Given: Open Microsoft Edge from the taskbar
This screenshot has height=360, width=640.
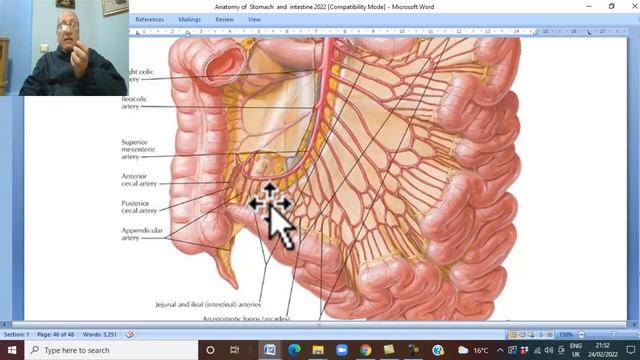Looking at the screenshot, I should (x=294, y=350).
